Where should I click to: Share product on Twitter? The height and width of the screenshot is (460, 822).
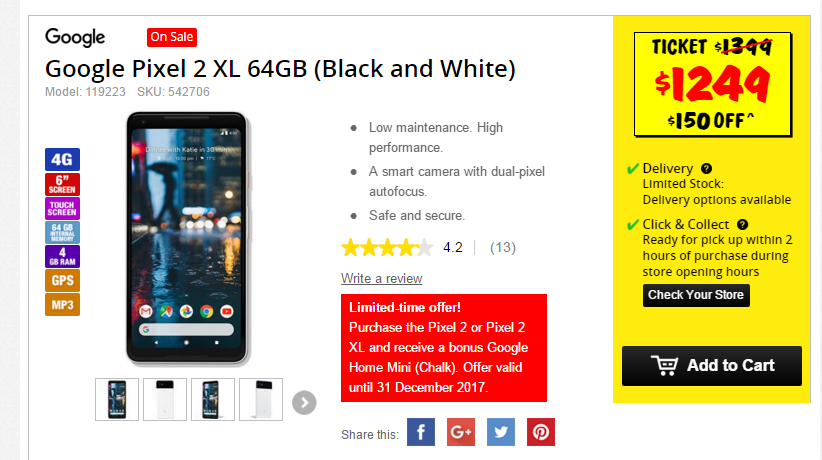pos(501,432)
